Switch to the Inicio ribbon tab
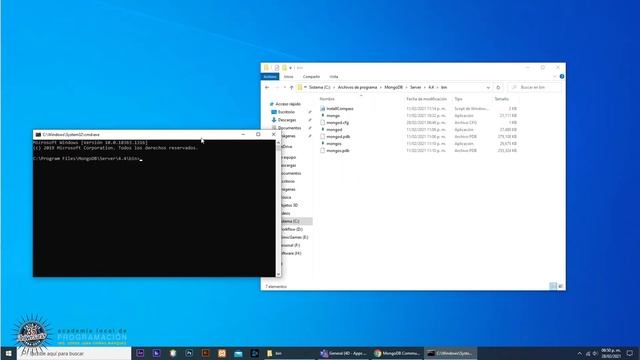The height and width of the screenshot is (360, 640). (x=289, y=77)
